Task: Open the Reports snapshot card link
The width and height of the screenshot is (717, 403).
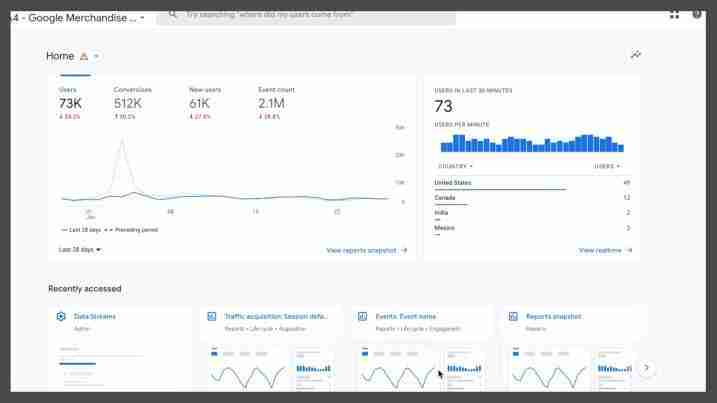Action: (553, 316)
